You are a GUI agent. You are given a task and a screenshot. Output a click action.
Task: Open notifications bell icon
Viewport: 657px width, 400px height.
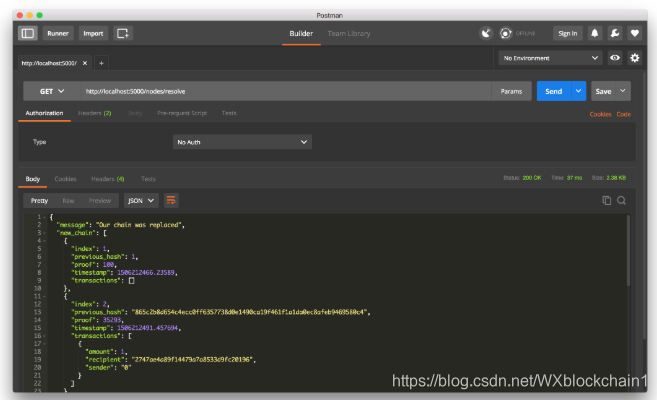click(595, 33)
